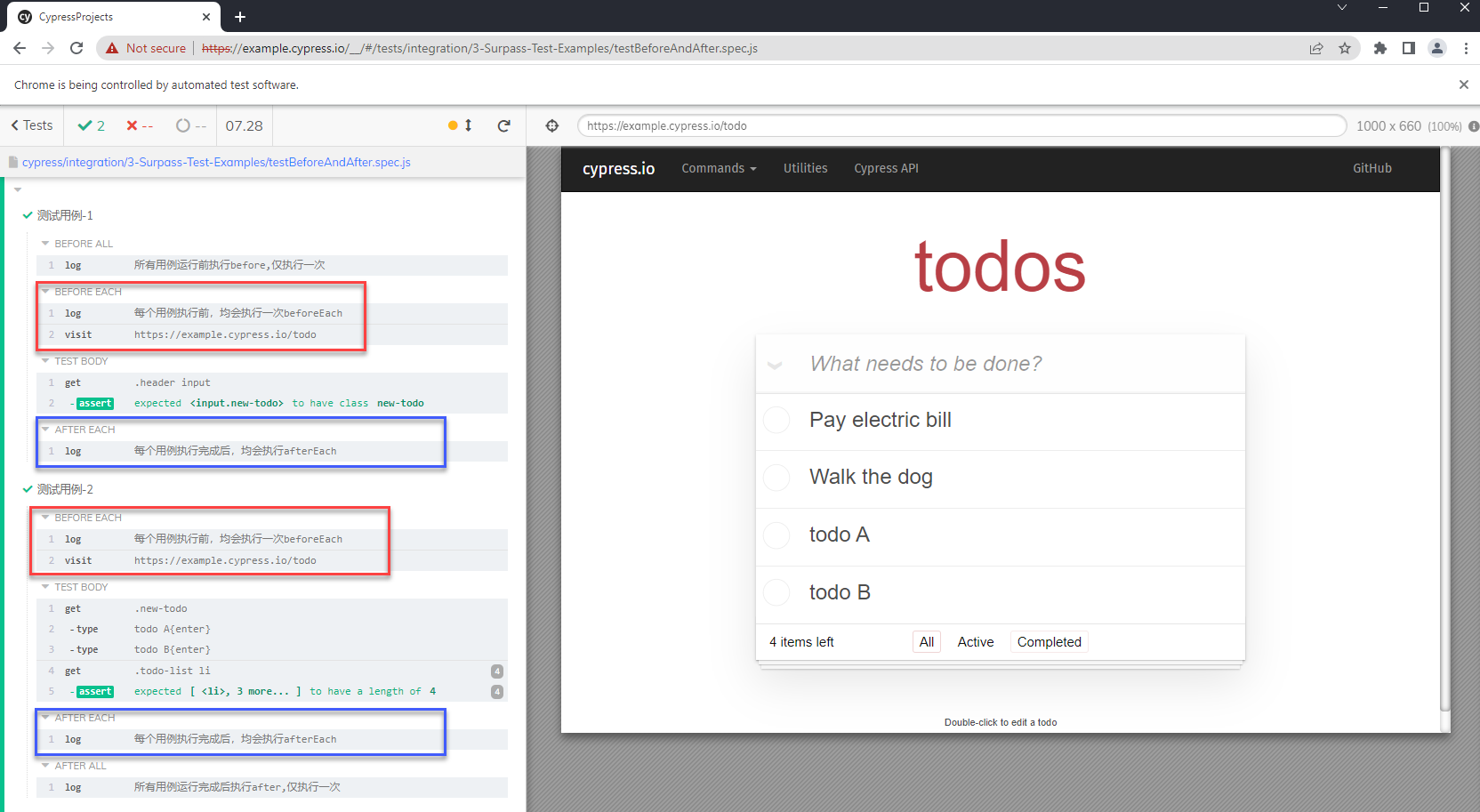The height and width of the screenshot is (812, 1480).
Task: Check off Walk the dog todo
Action: point(776,478)
